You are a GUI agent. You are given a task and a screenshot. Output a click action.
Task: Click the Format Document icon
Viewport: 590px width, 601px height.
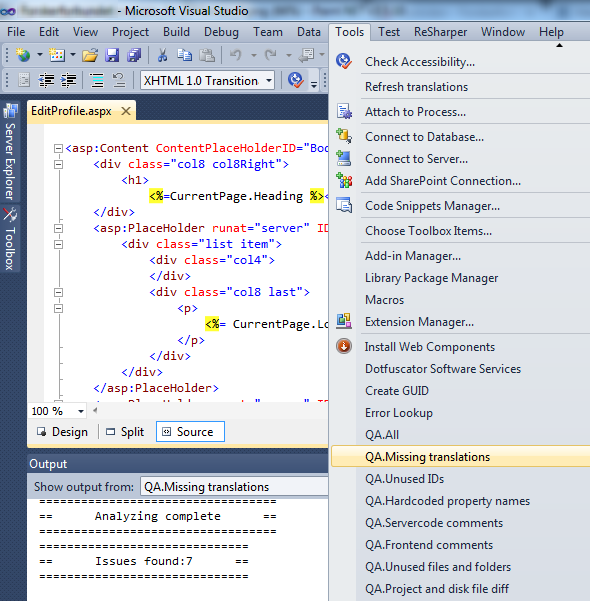97,80
